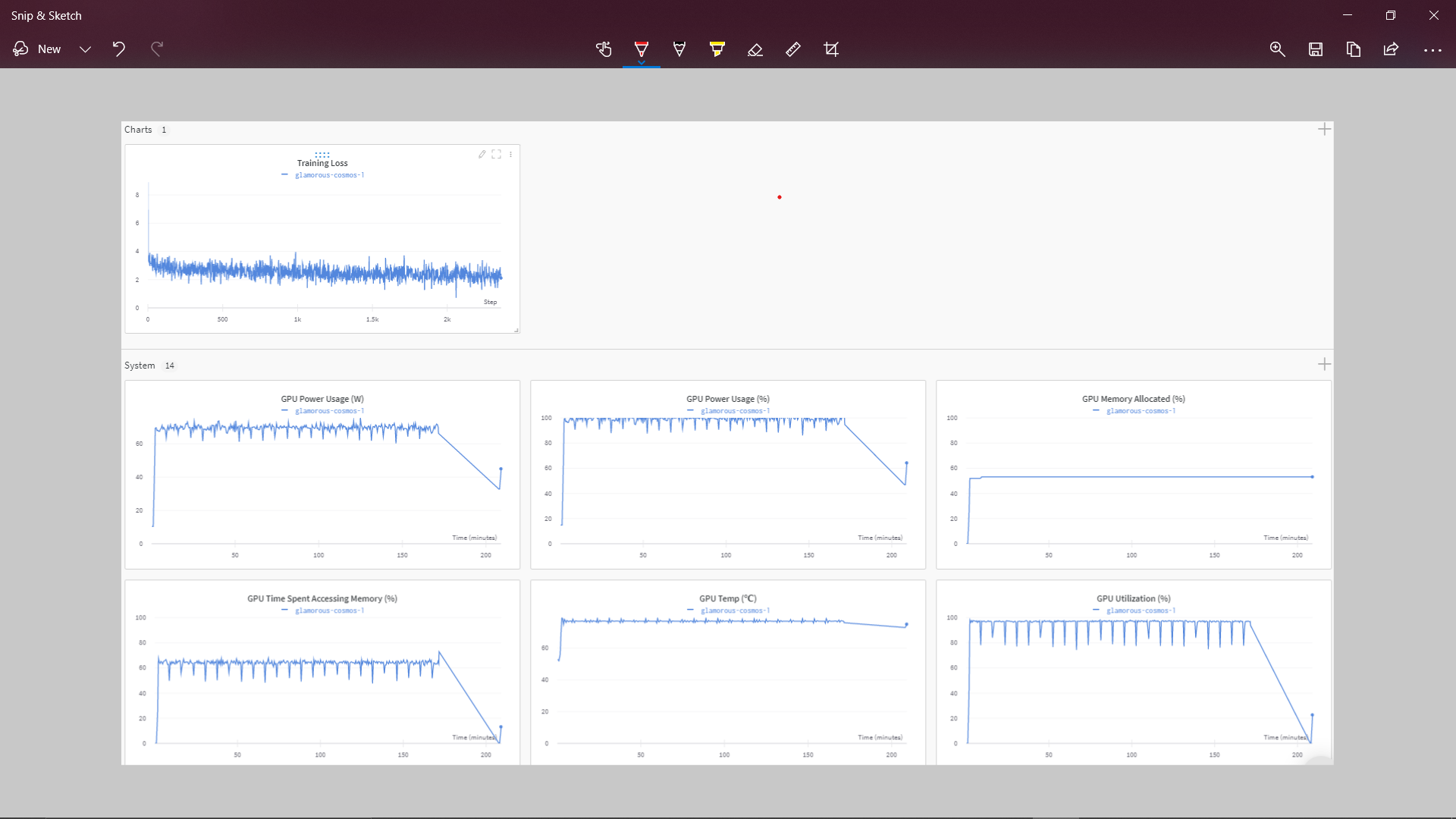
Task: Click glamorous-cosmos-1 legend under Training Loss
Action: [324, 175]
